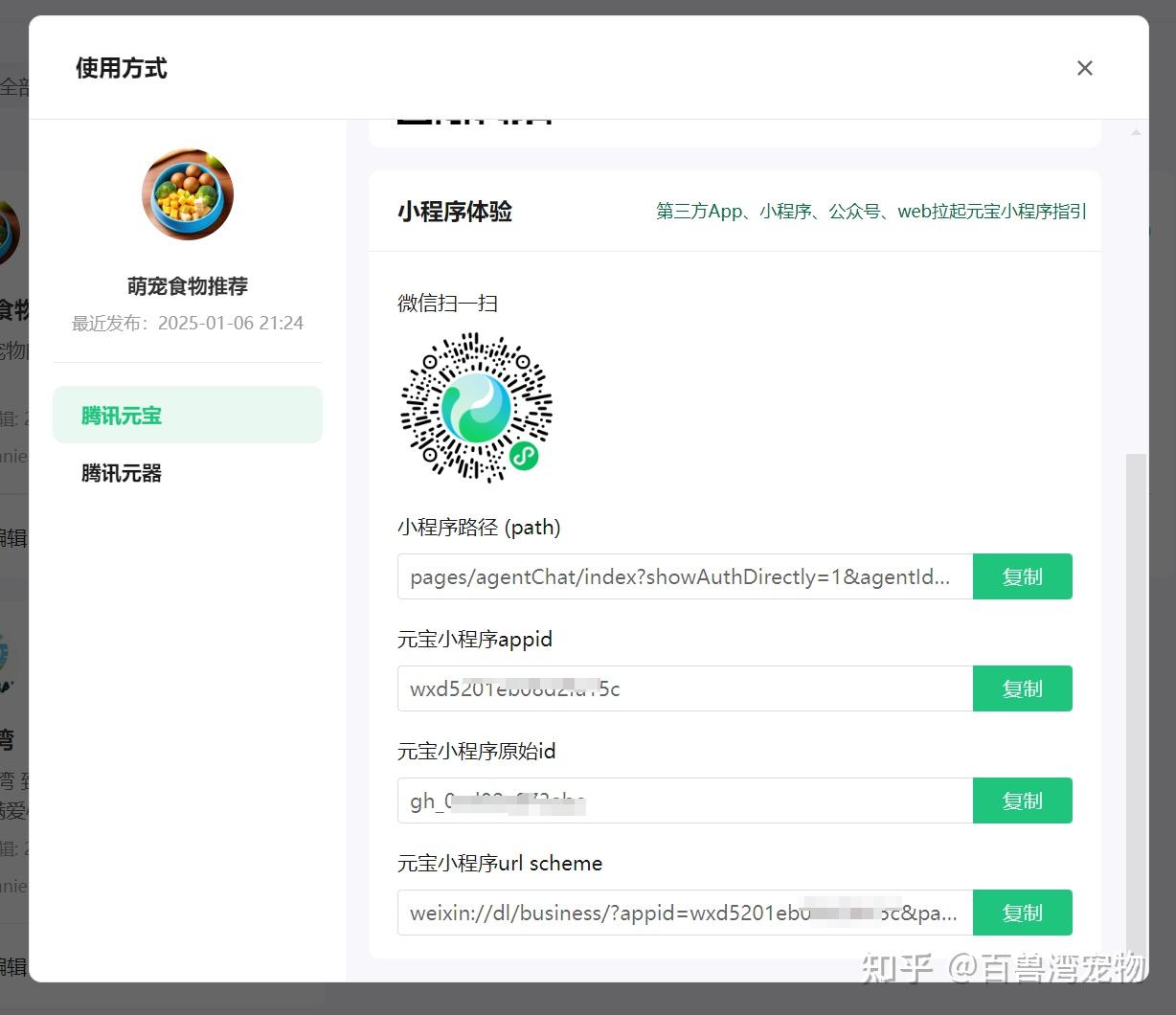
Task: Click the mini program path input field
Action: pyautogui.click(x=685, y=576)
